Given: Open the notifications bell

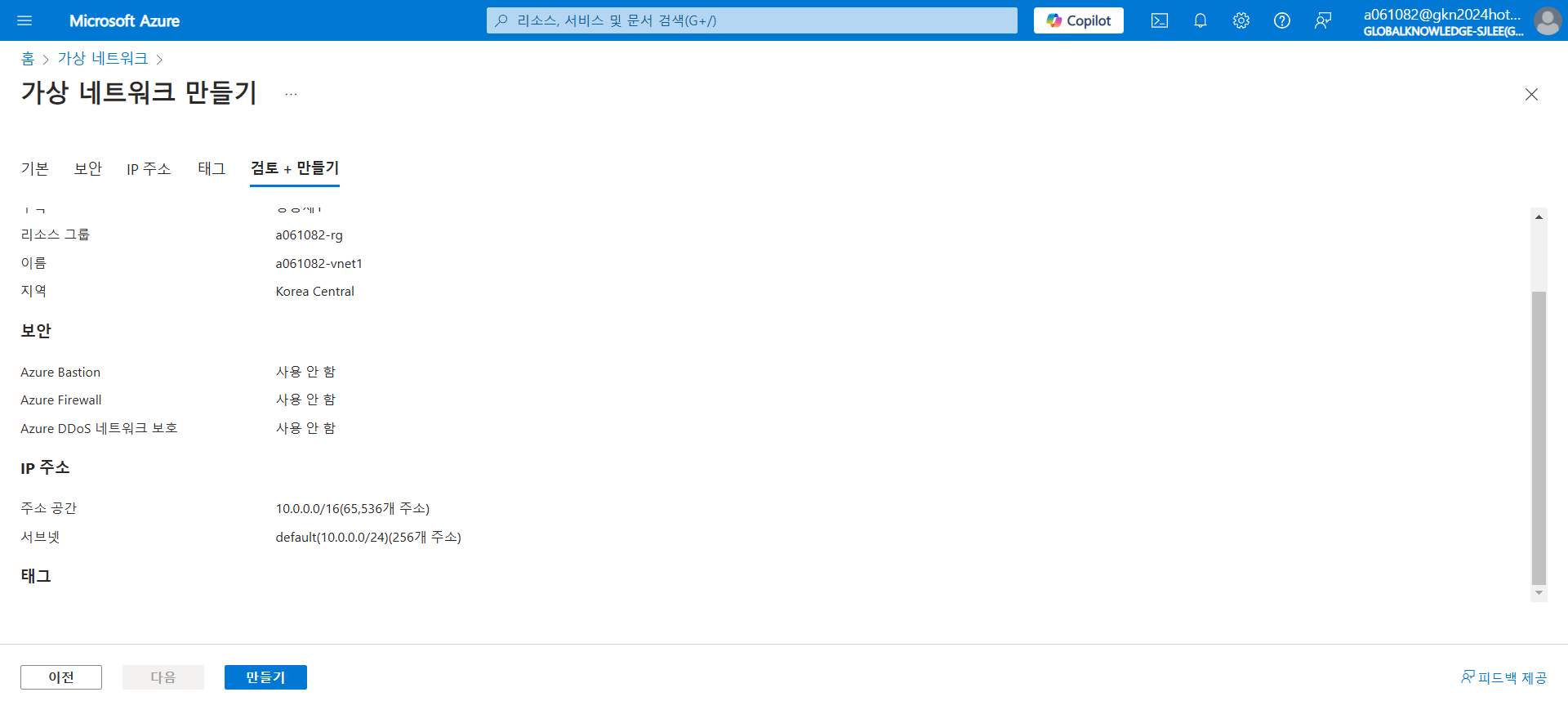Looking at the screenshot, I should coord(1200,20).
